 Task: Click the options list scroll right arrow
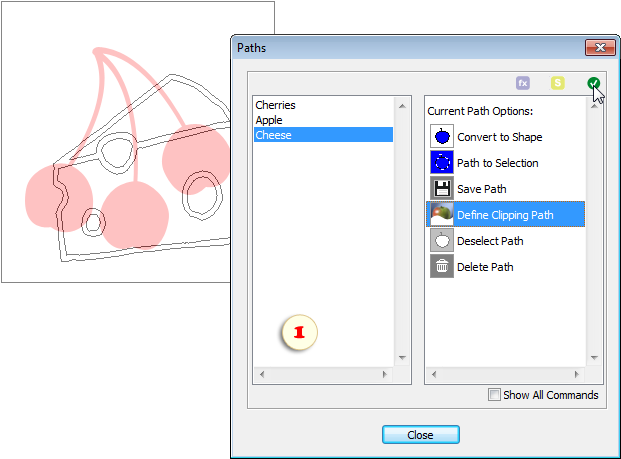(x=576, y=374)
